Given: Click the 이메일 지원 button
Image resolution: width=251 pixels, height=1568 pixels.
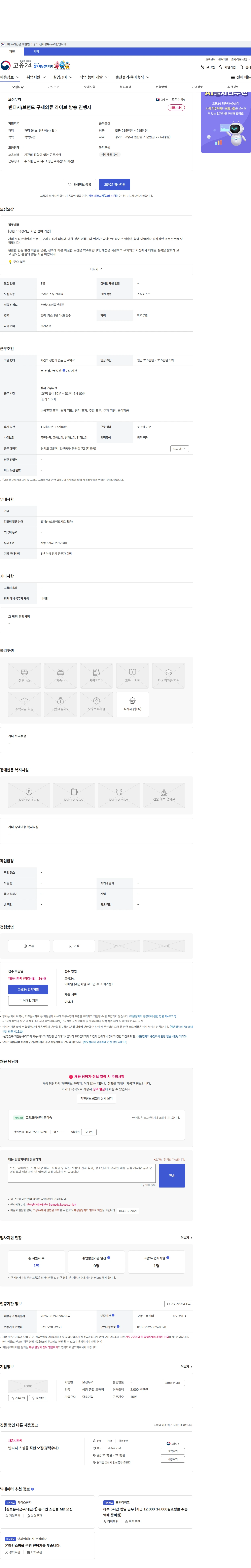Looking at the screenshot, I should click(28, 1001).
